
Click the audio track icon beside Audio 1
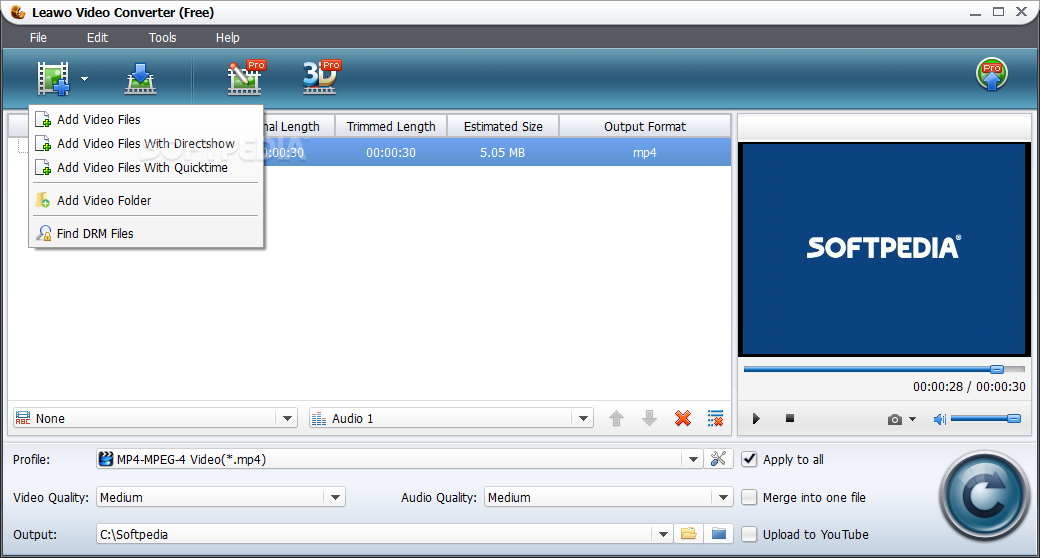319,419
